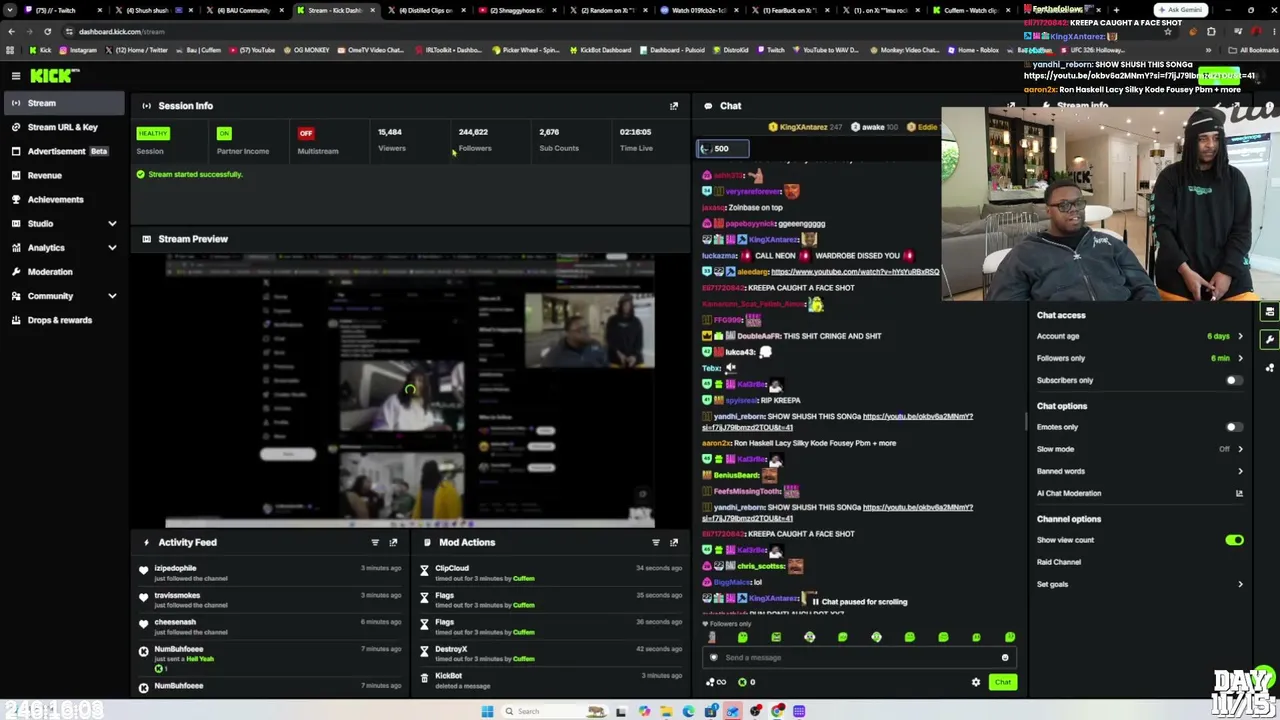The height and width of the screenshot is (720, 1280).
Task: Open the wrench chat tools icon
Action: coord(1270,340)
